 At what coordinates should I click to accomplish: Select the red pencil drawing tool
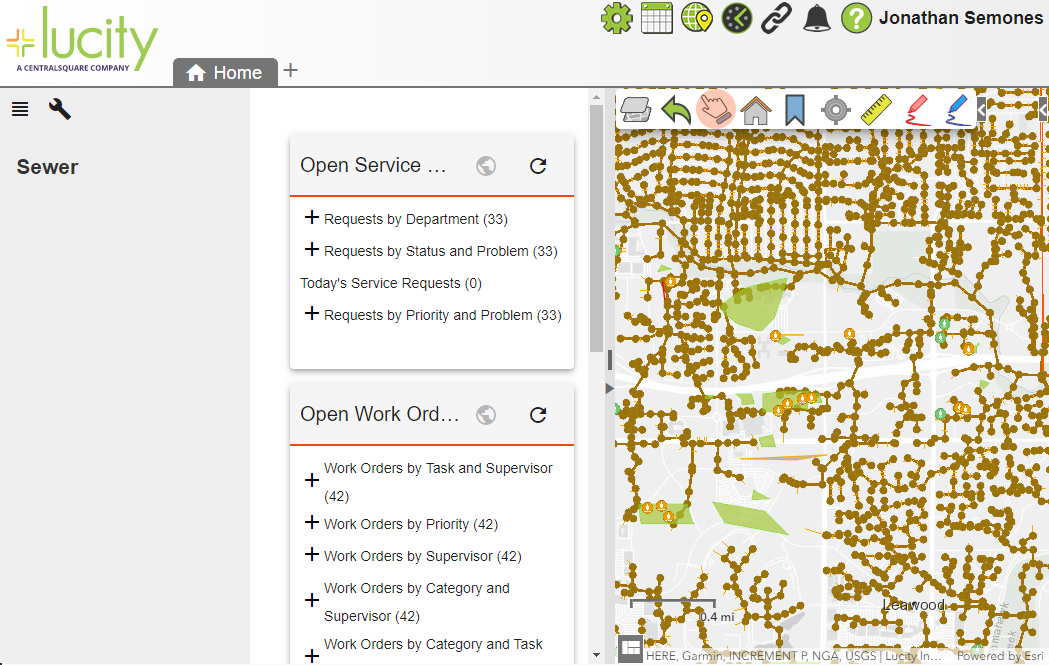(917, 110)
